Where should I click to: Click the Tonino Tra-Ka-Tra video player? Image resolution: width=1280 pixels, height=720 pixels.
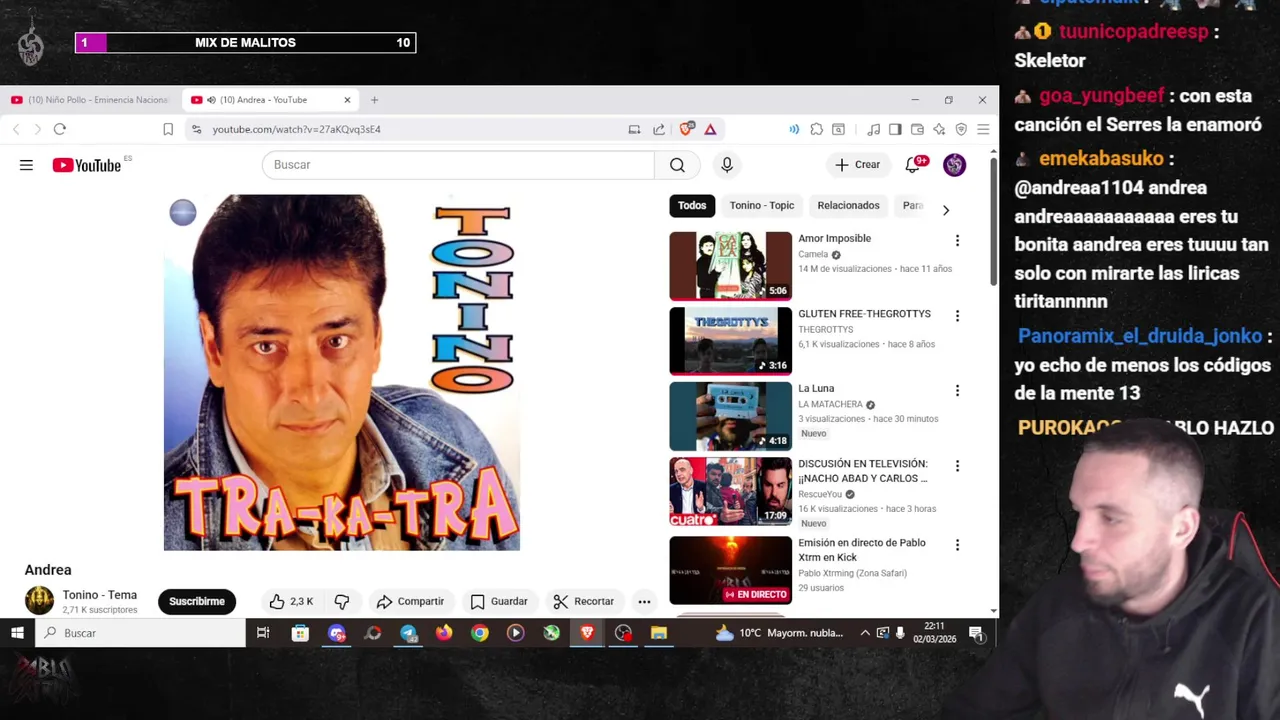[342, 372]
